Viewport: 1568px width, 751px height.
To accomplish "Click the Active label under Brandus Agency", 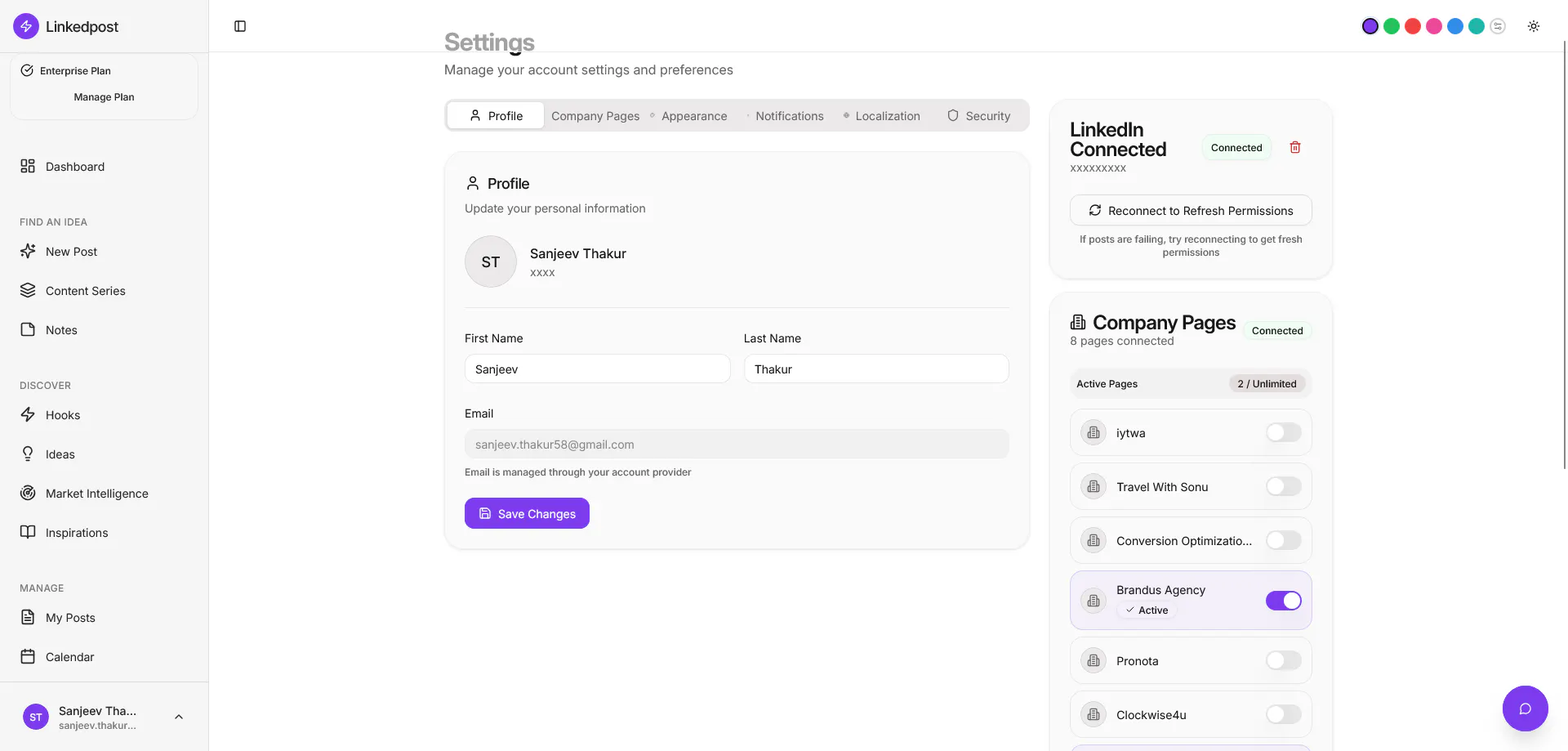I will pos(1147,610).
